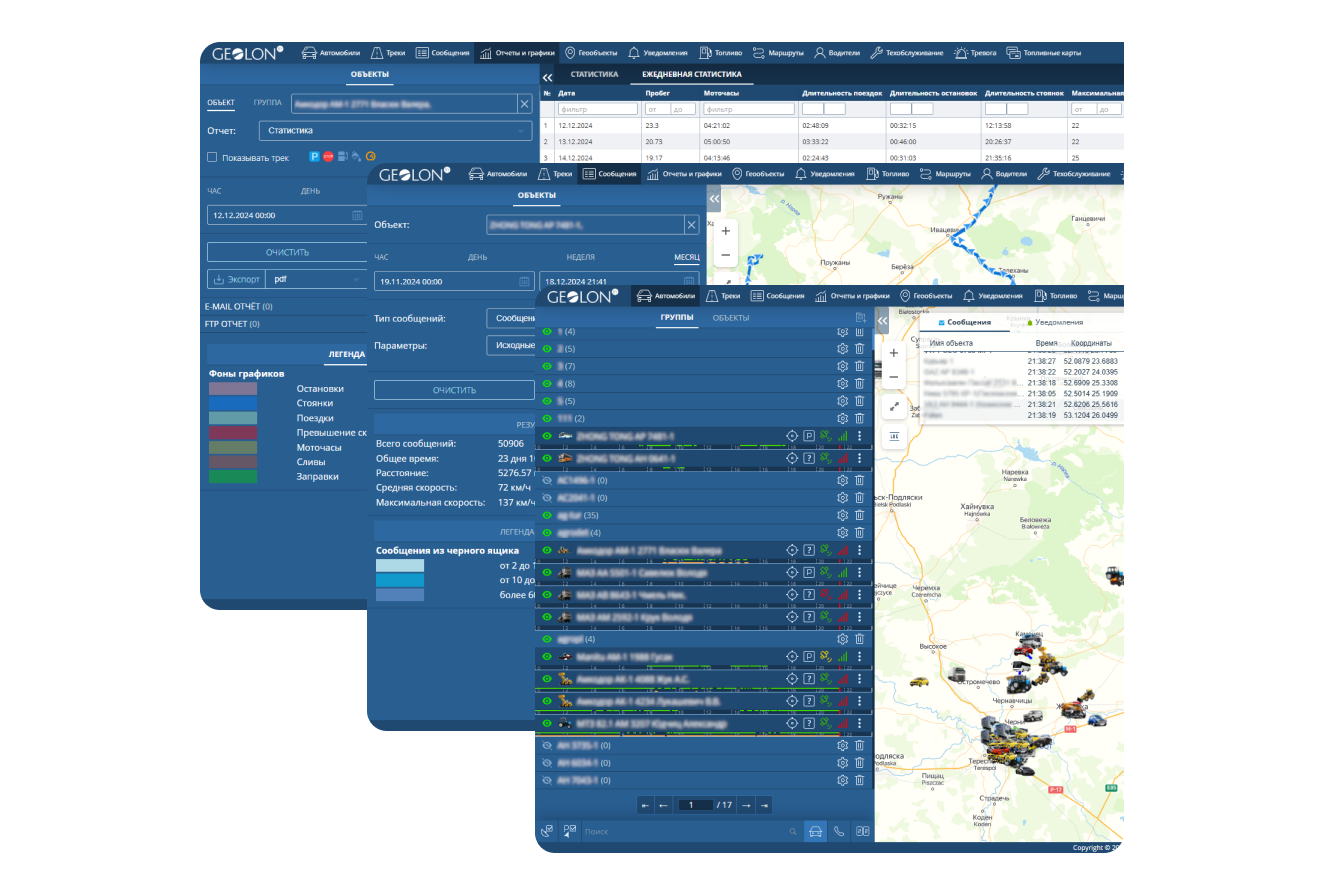Show АН 3735-1 (0) group via crossed eye
This screenshot has width=1324, height=896.
pos(547,746)
